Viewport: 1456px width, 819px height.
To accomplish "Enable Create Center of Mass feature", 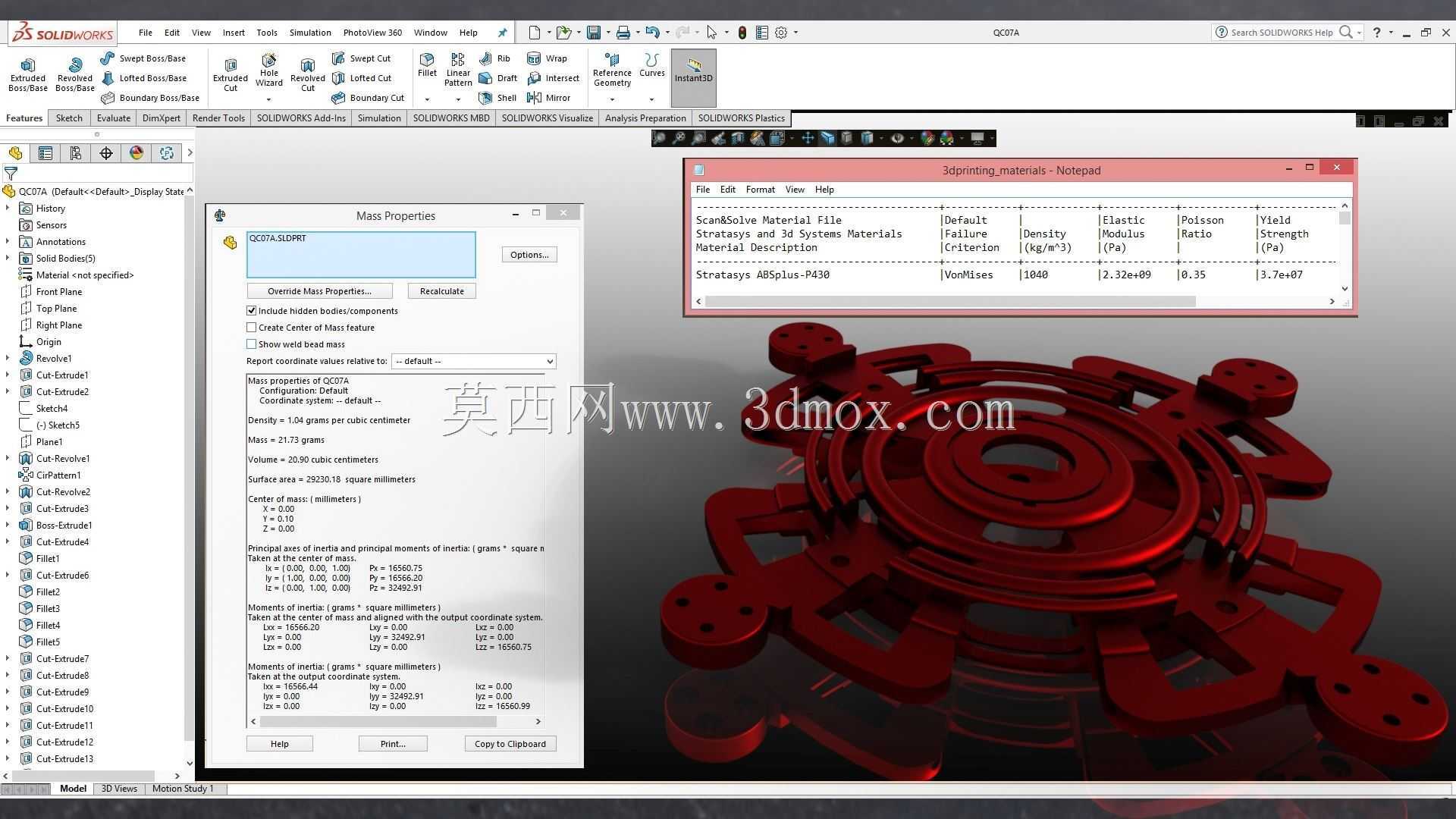I will [252, 328].
